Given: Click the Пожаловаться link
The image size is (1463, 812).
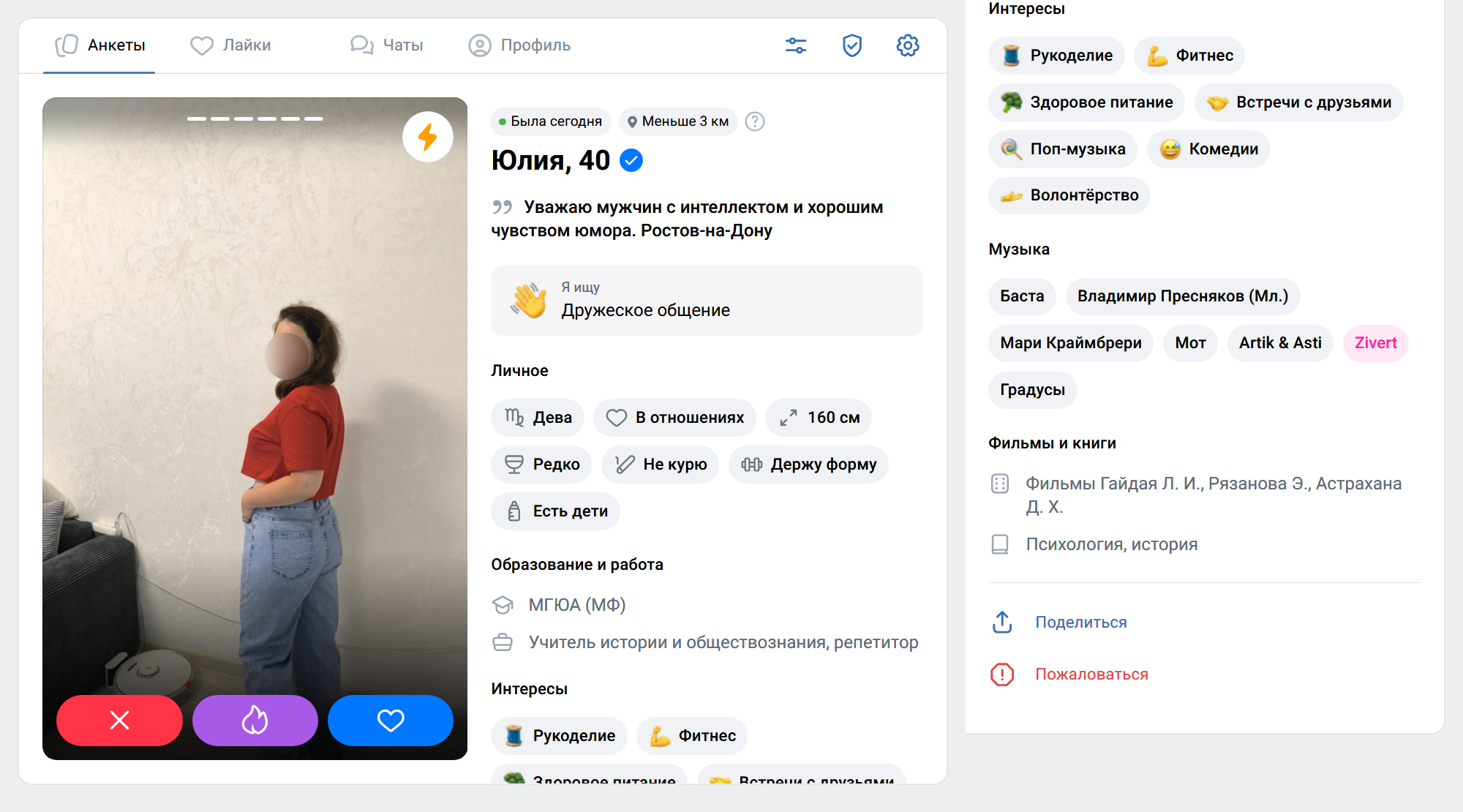Looking at the screenshot, I should tap(1091, 674).
